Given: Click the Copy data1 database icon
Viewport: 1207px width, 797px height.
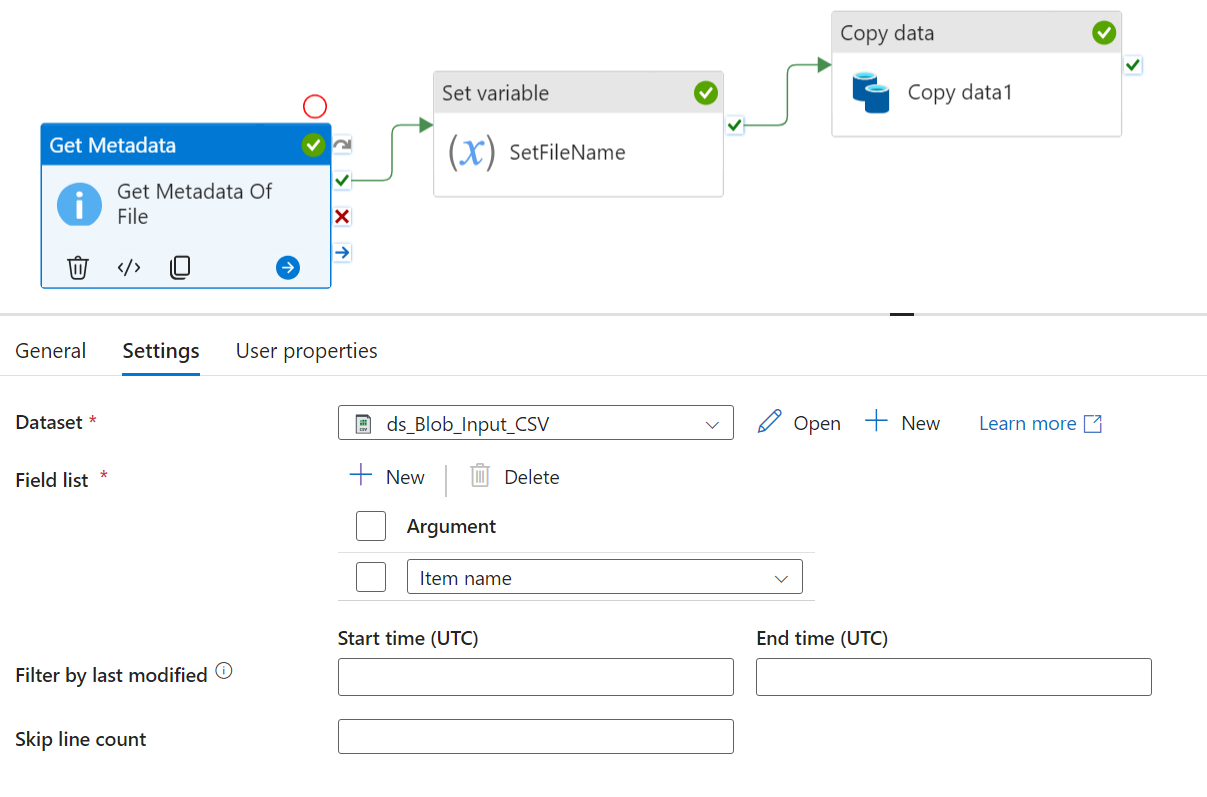Looking at the screenshot, I should click(x=870, y=92).
